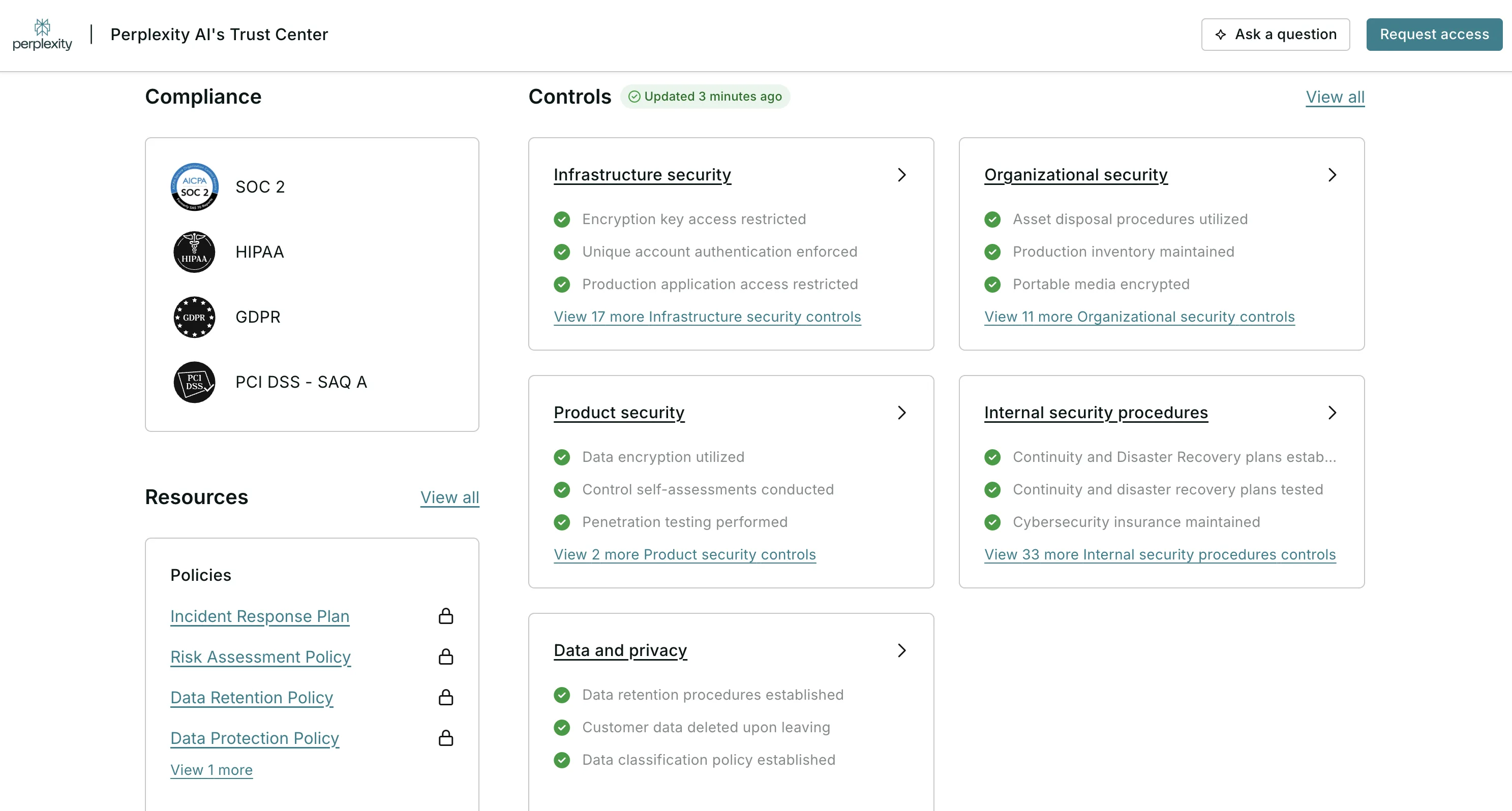Click green check next to Continuity and Disaster Recovery plans estab...

(992, 457)
